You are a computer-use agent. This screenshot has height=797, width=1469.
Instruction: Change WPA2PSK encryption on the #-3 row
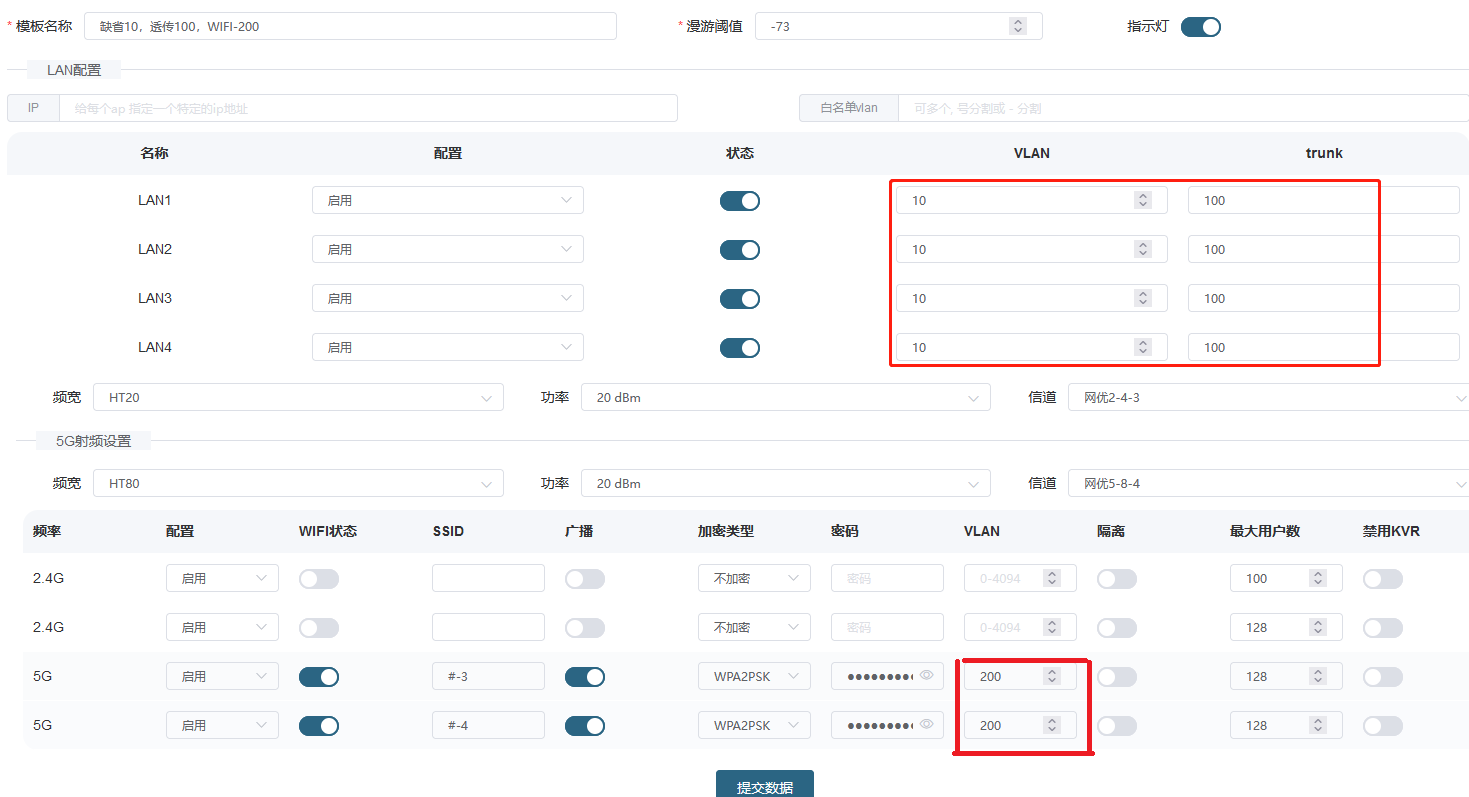click(753, 677)
